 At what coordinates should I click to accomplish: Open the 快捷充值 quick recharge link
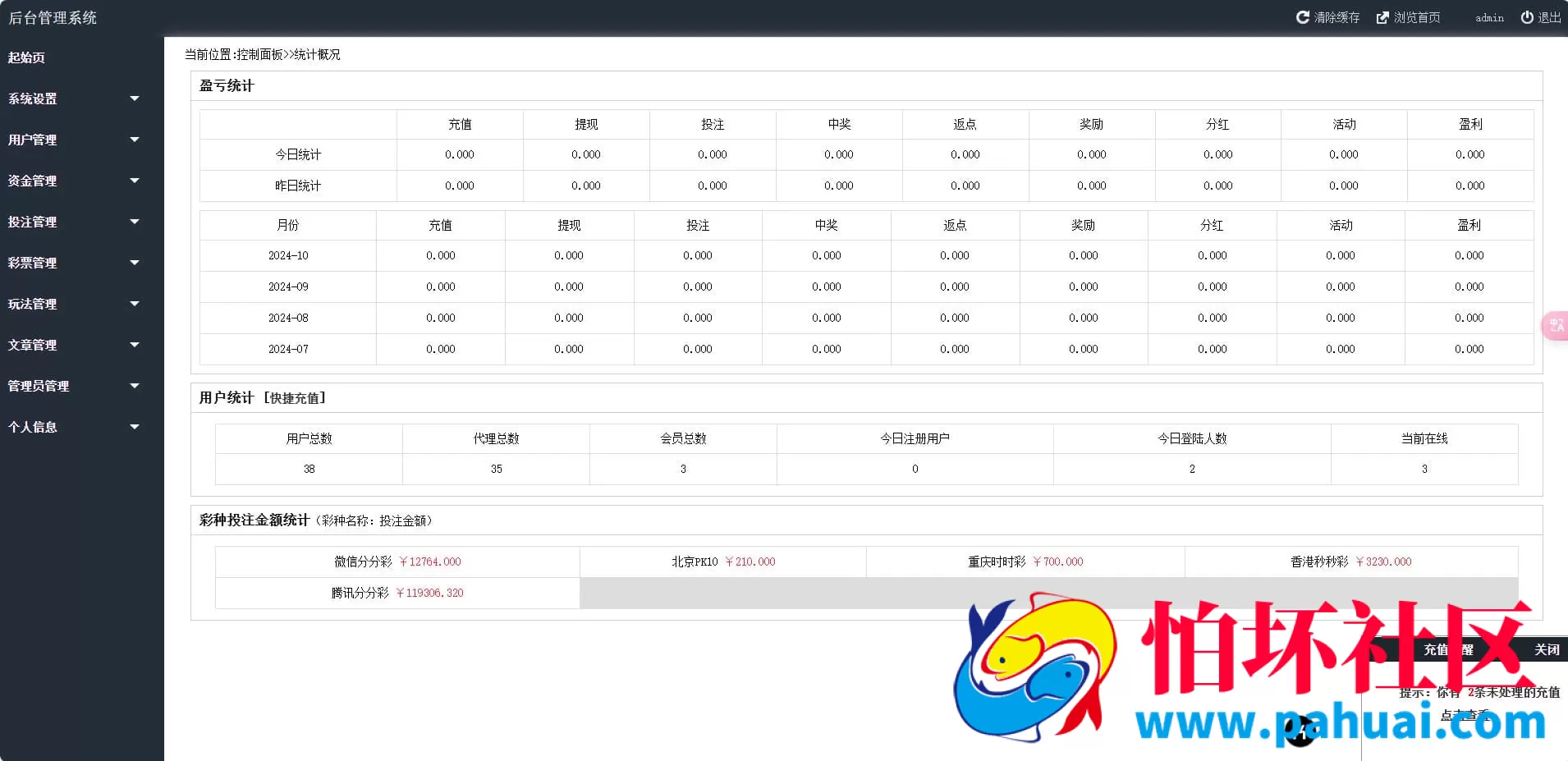[294, 397]
